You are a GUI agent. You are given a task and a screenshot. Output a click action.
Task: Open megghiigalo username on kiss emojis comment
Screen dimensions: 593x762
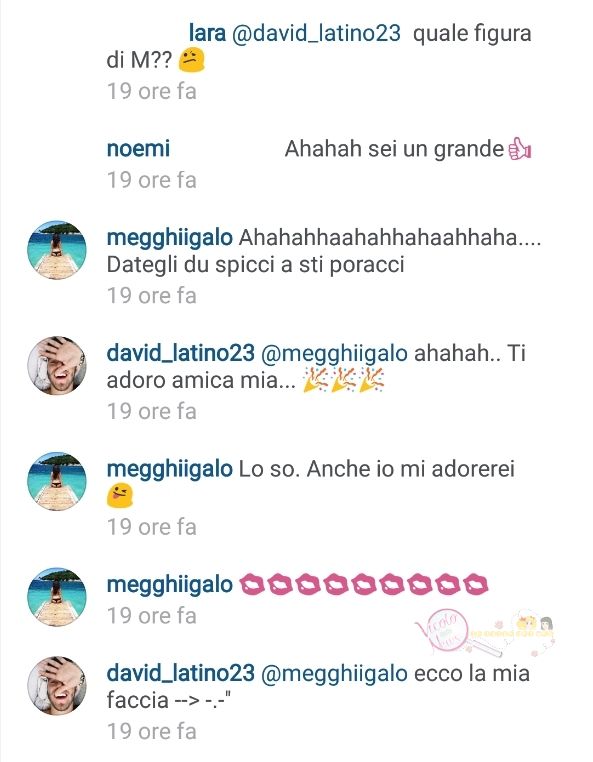pyautogui.click(x=169, y=585)
